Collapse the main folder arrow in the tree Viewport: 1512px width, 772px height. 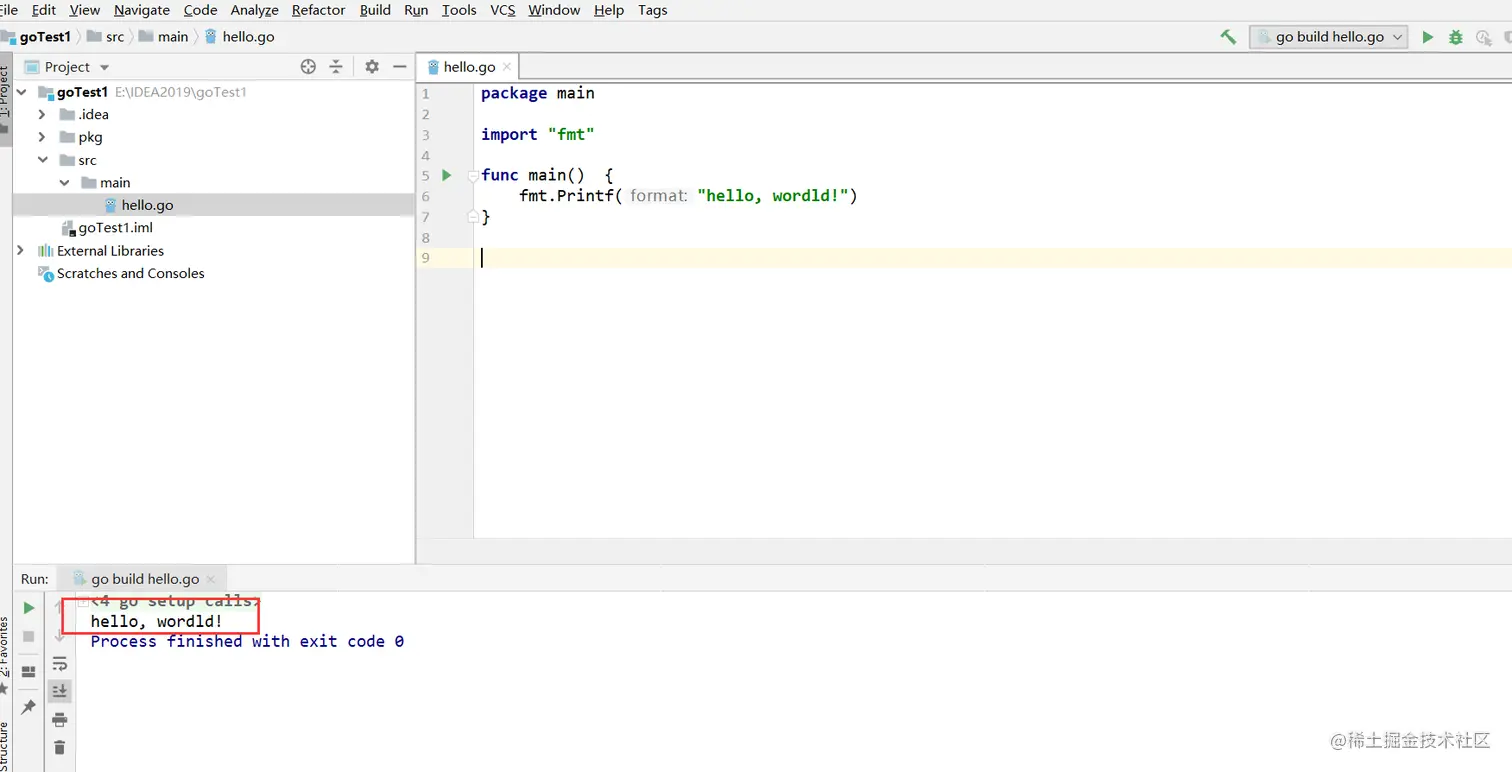(x=64, y=183)
